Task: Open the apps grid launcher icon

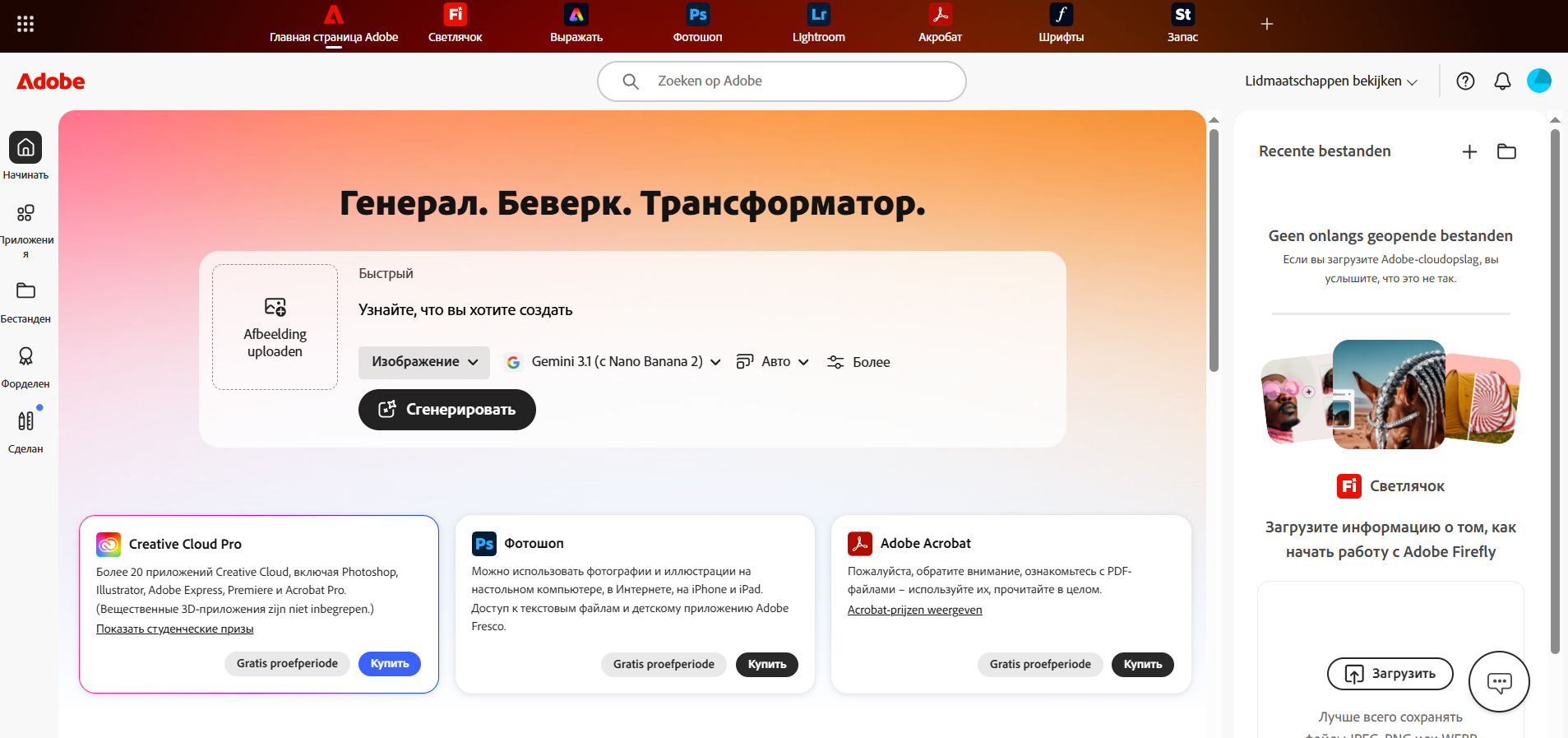Action: 25,24
